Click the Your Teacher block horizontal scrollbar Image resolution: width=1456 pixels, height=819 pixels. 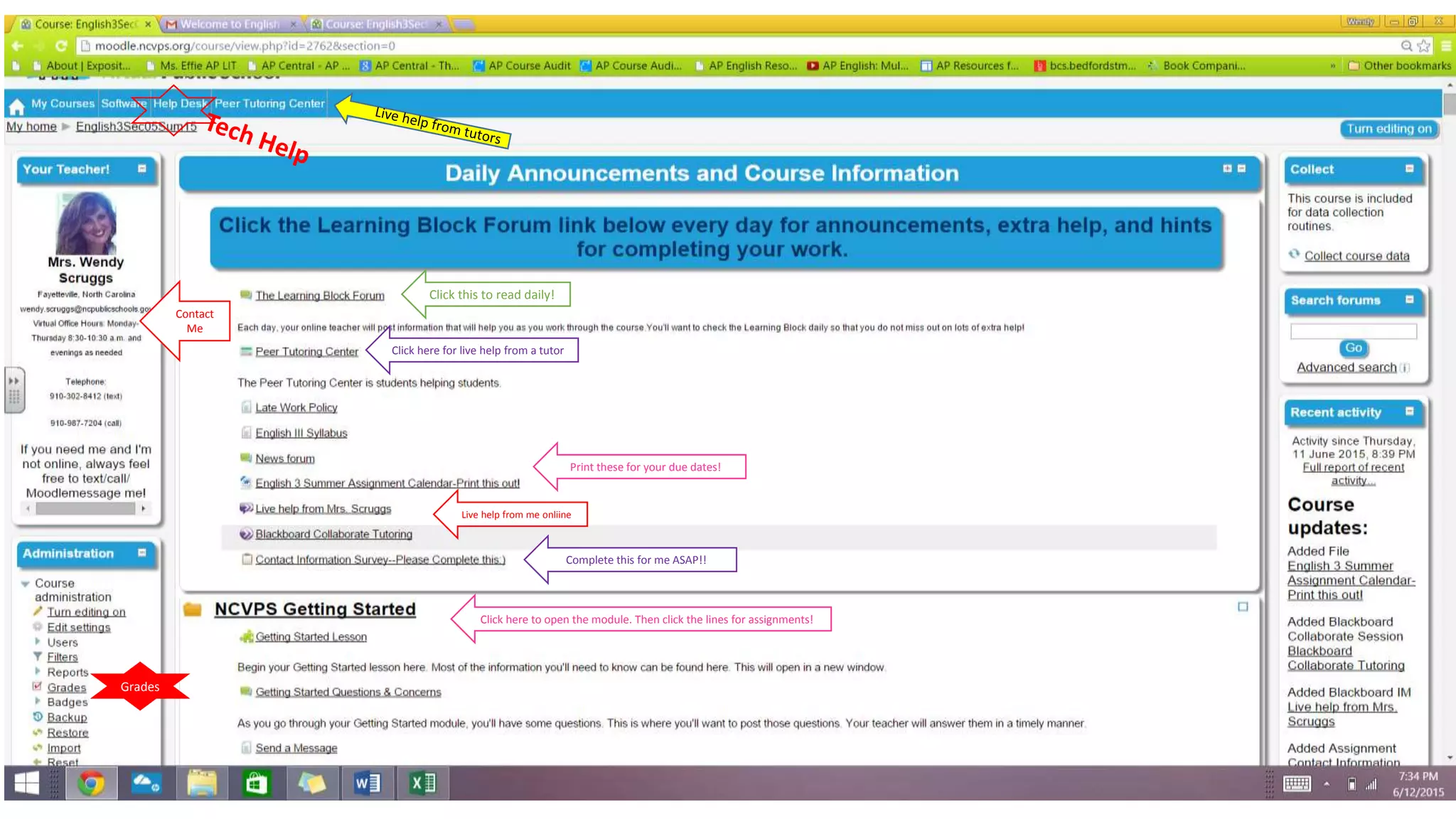click(85, 508)
